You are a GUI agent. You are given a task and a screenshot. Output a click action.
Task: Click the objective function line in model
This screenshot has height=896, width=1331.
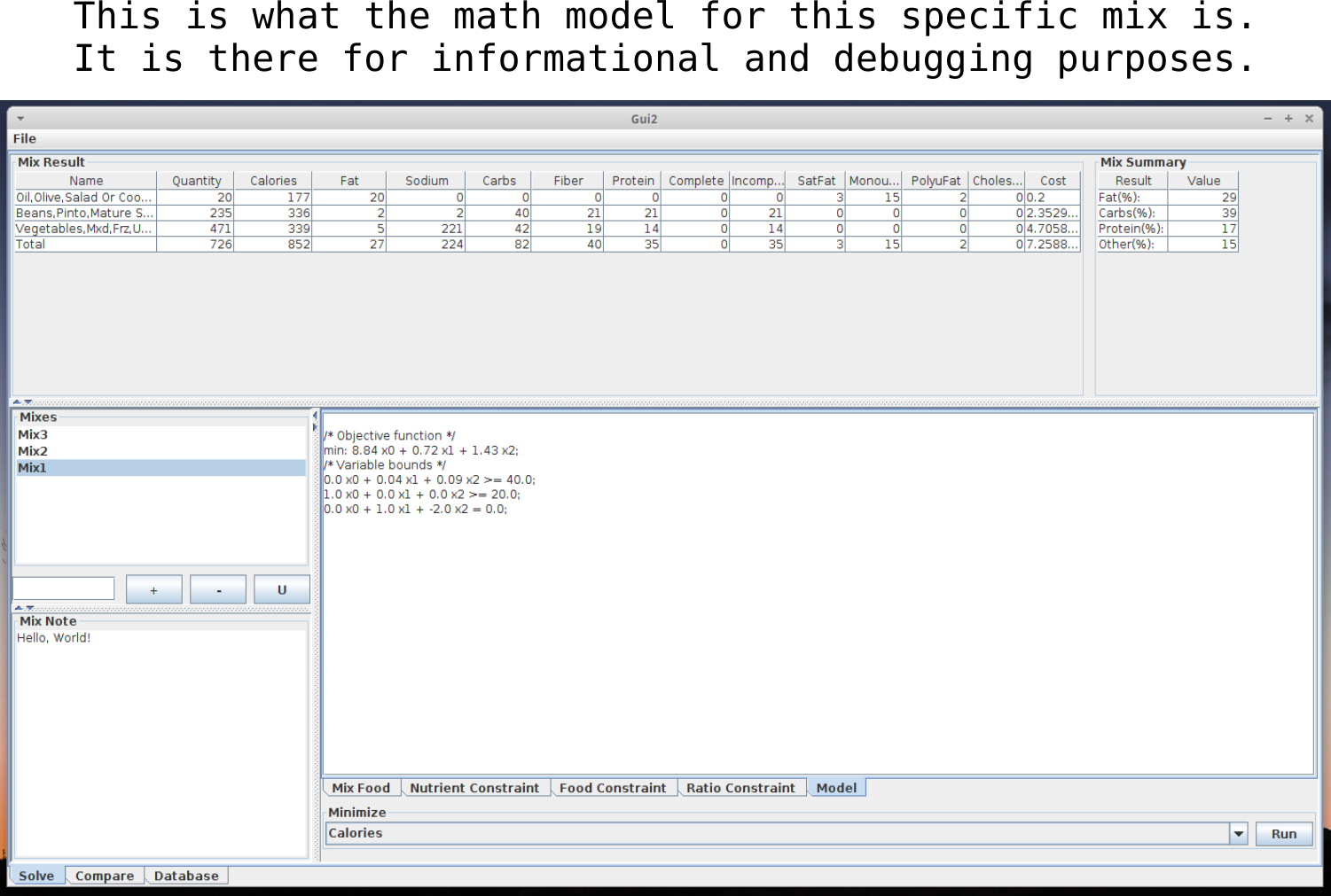(x=421, y=450)
